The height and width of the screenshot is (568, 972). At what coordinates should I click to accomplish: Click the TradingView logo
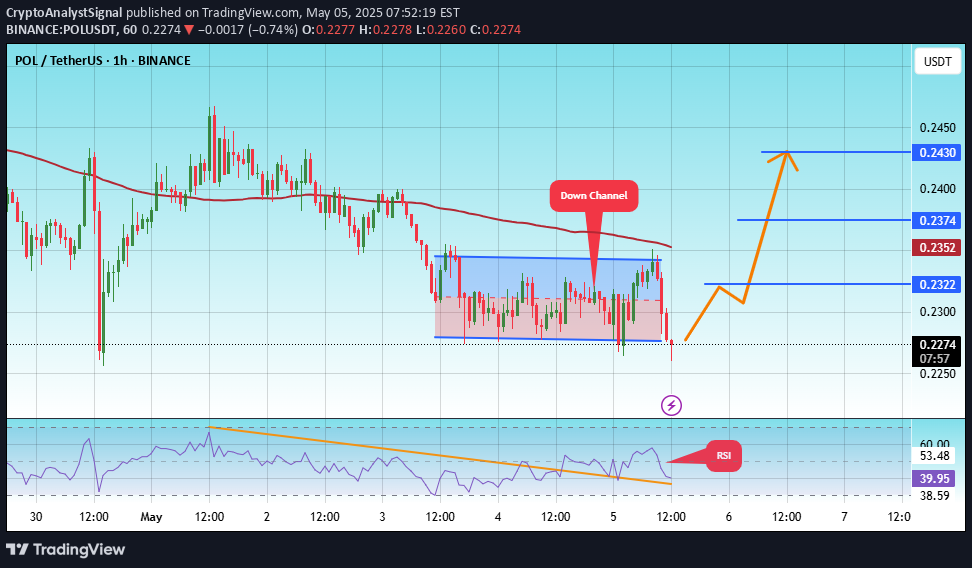[x=66, y=549]
